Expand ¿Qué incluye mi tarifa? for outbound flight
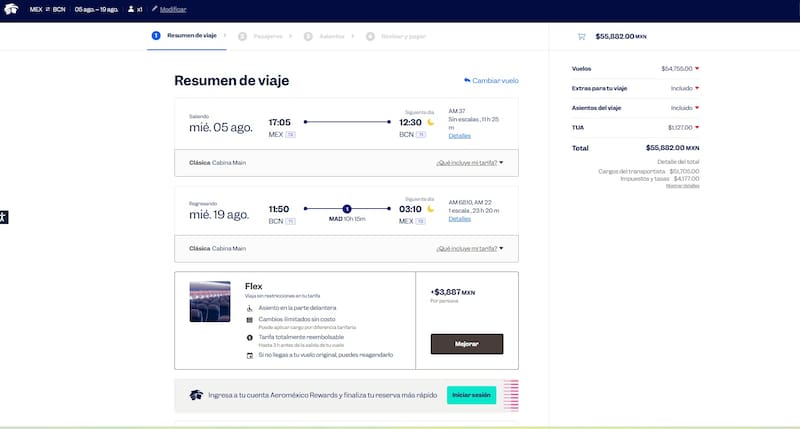This screenshot has height=429, width=800. point(469,163)
